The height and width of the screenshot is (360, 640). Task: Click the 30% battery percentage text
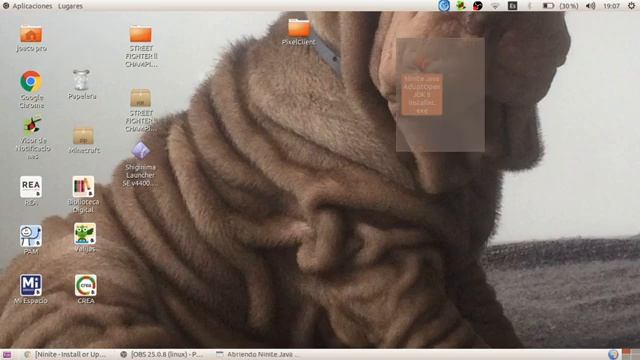click(x=569, y=6)
